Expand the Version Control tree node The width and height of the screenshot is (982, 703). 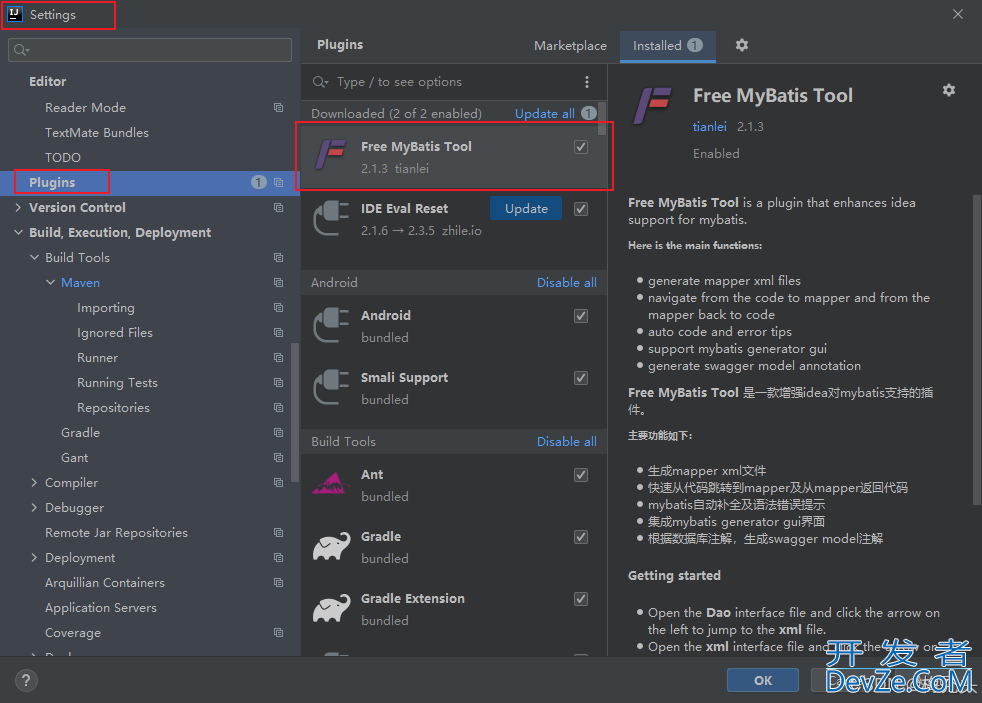click(18, 208)
